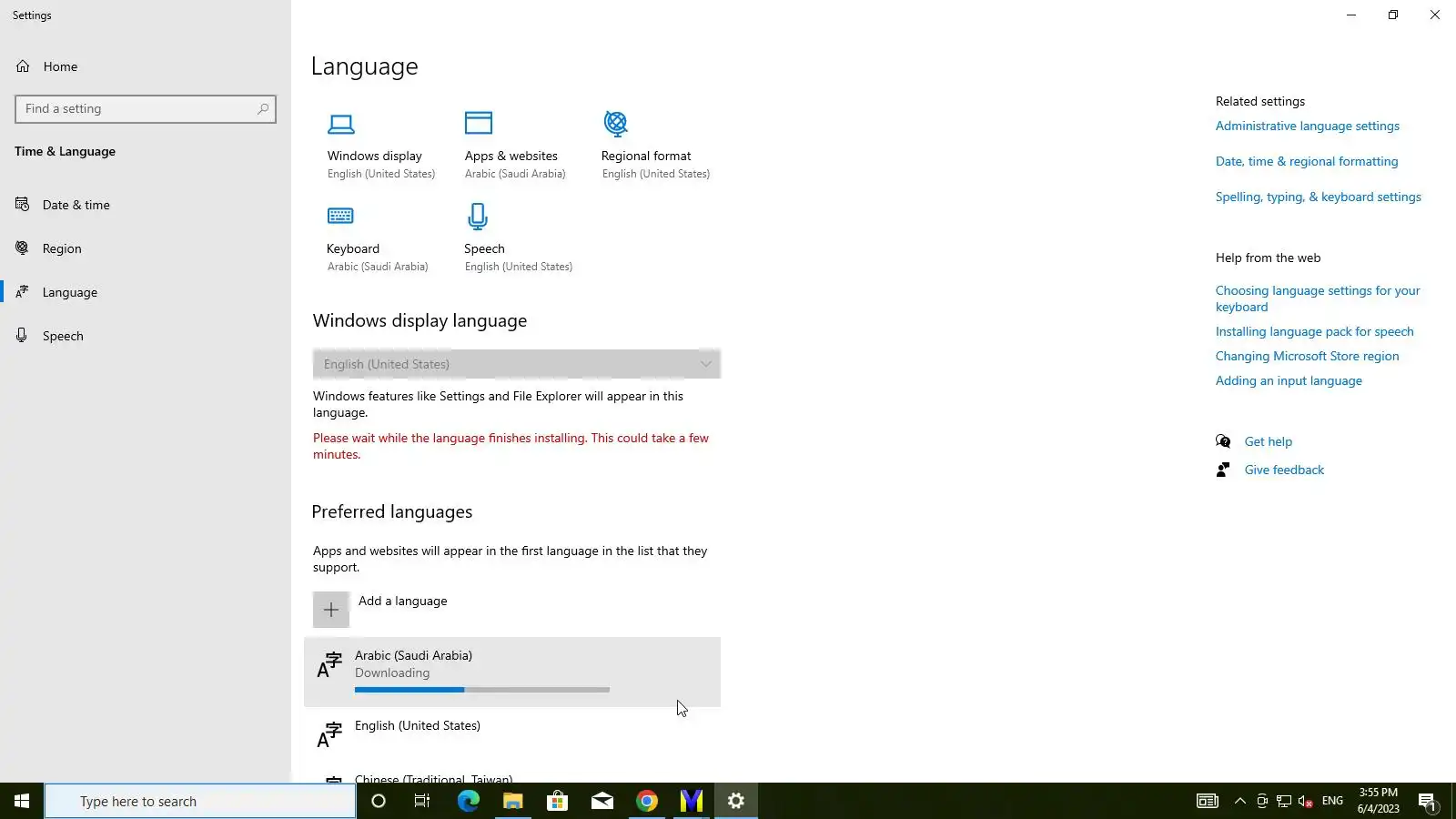Open Microsoft Store from the taskbar
The image size is (1456, 819).
tap(557, 801)
